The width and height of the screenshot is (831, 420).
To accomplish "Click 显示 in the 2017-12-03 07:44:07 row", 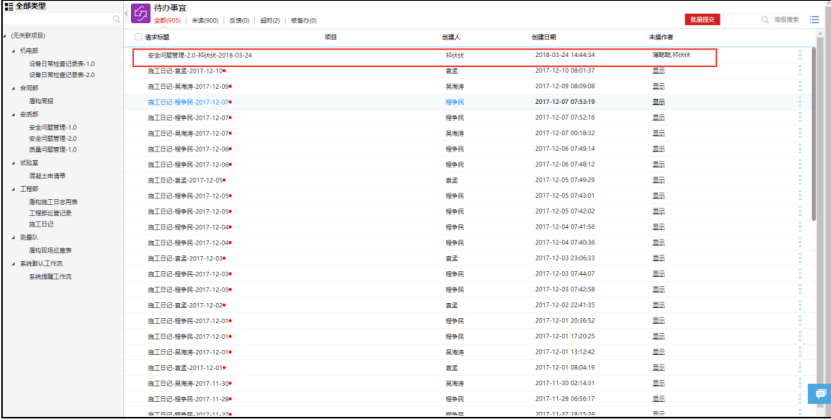I will tap(659, 274).
